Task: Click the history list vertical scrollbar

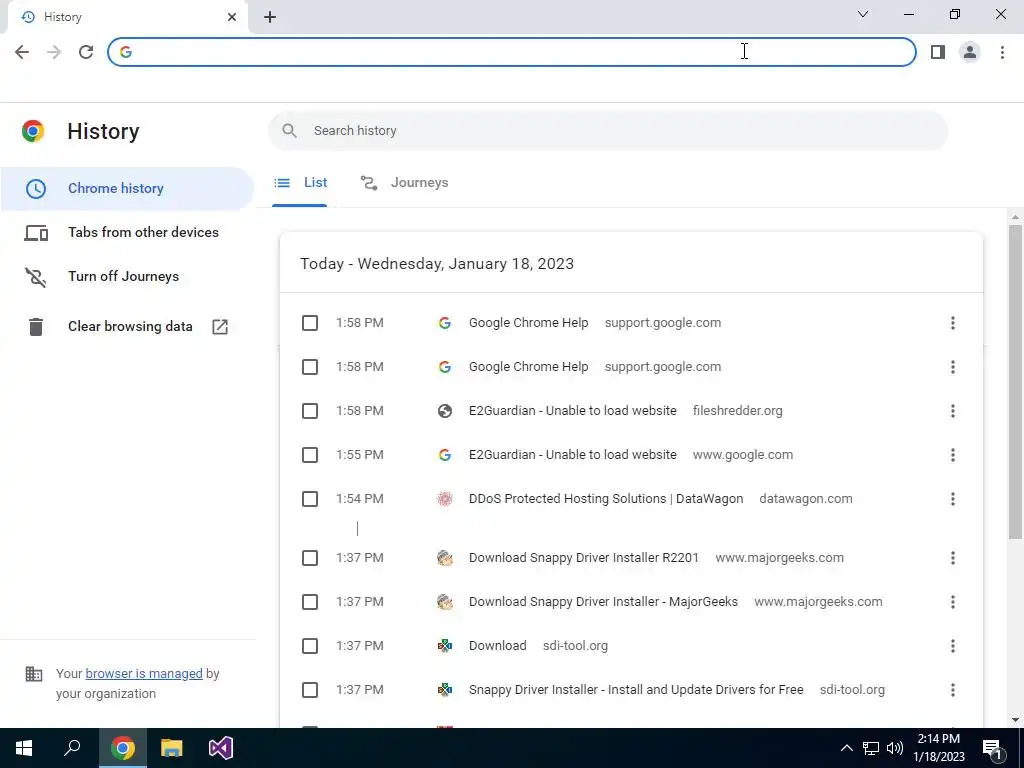Action: point(1015,381)
